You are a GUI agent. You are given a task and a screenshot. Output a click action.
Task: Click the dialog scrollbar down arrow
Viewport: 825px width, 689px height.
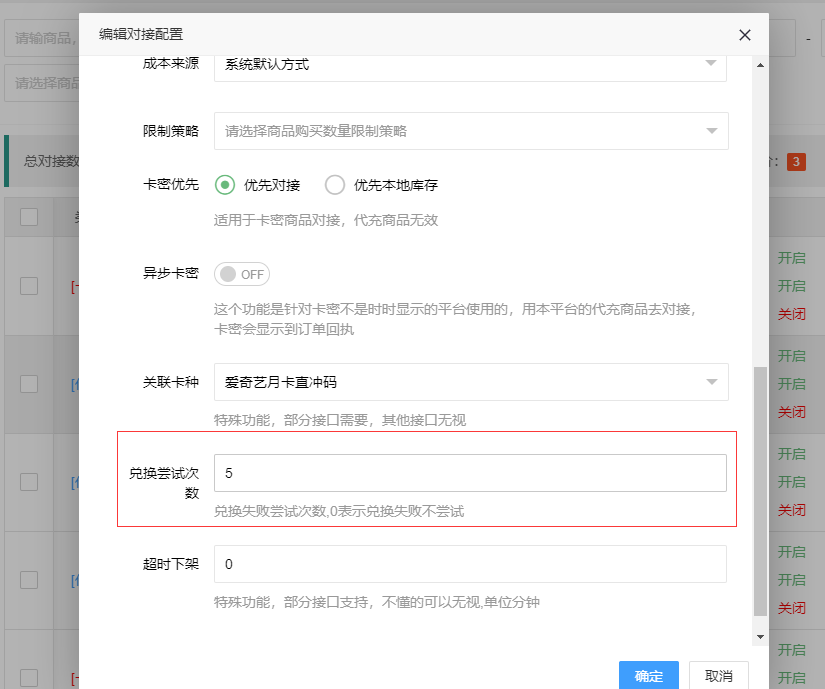(760, 637)
